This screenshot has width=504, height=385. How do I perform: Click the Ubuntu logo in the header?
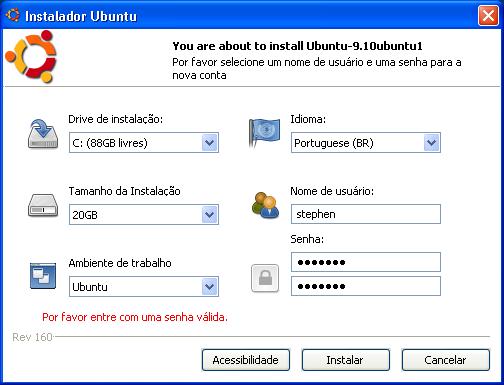click(31, 57)
